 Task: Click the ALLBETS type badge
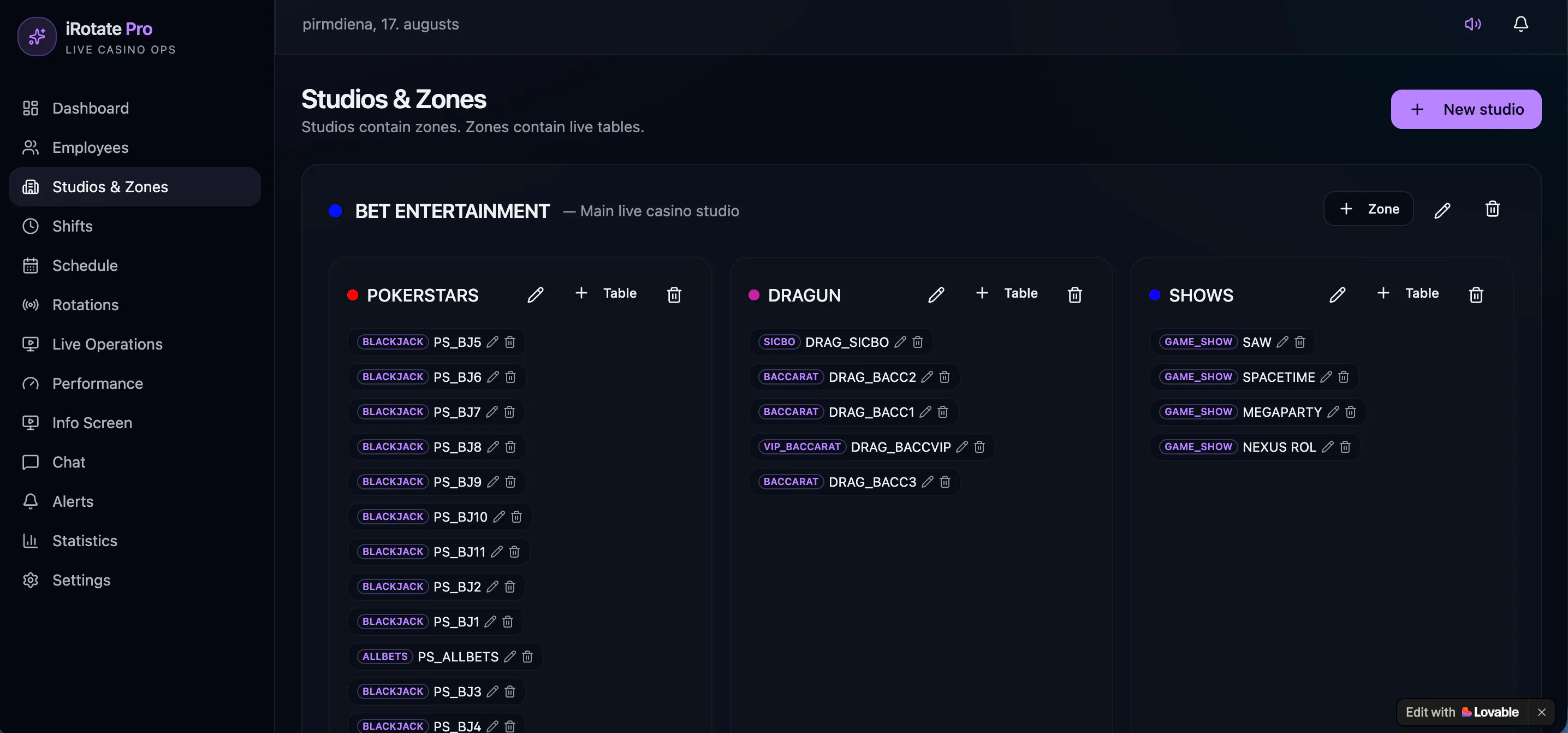pos(385,657)
